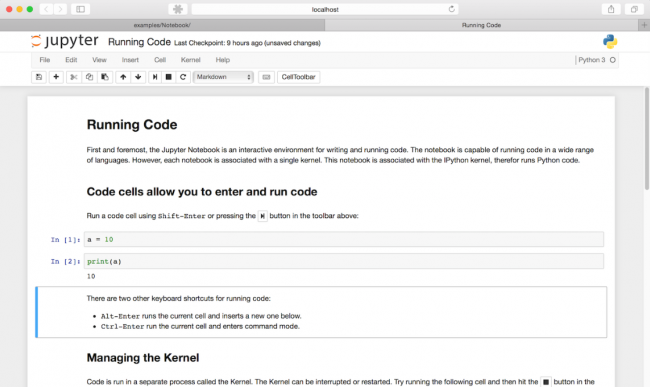Click heading Code cells allow you to enter
This screenshot has width=650, height=387.
tap(201, 192)
